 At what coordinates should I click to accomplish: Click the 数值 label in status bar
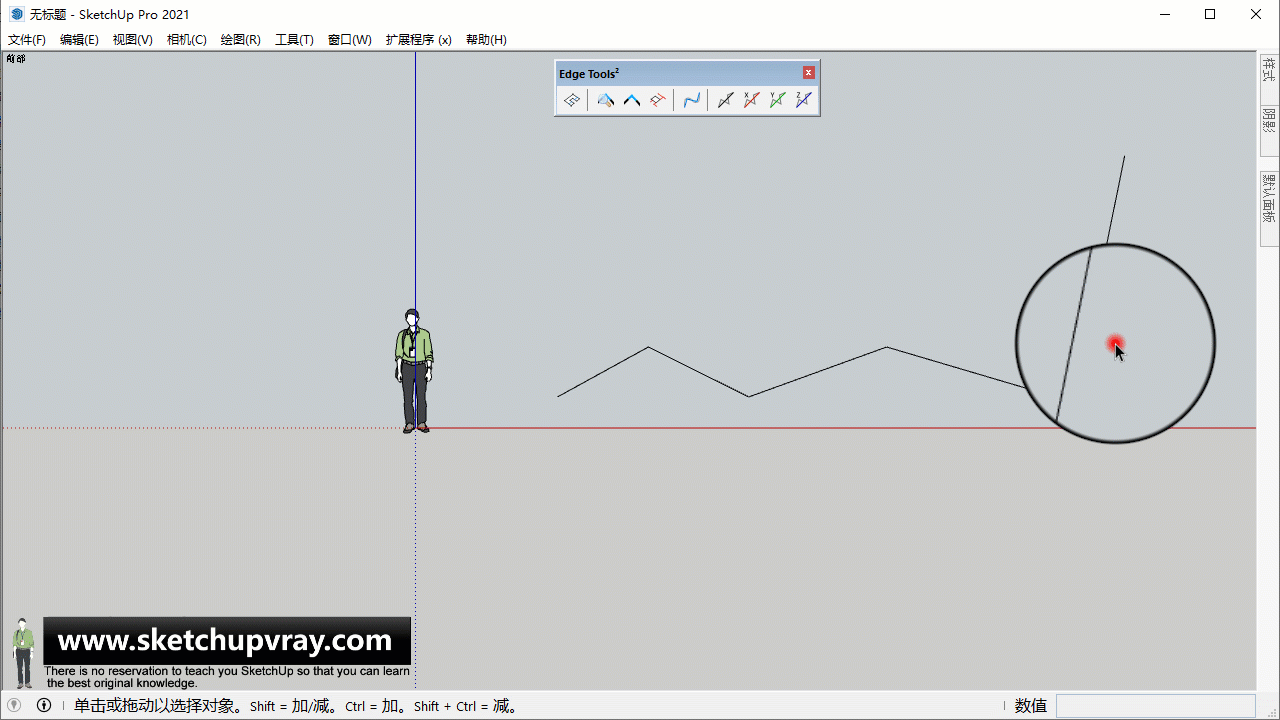[1031, 706]
